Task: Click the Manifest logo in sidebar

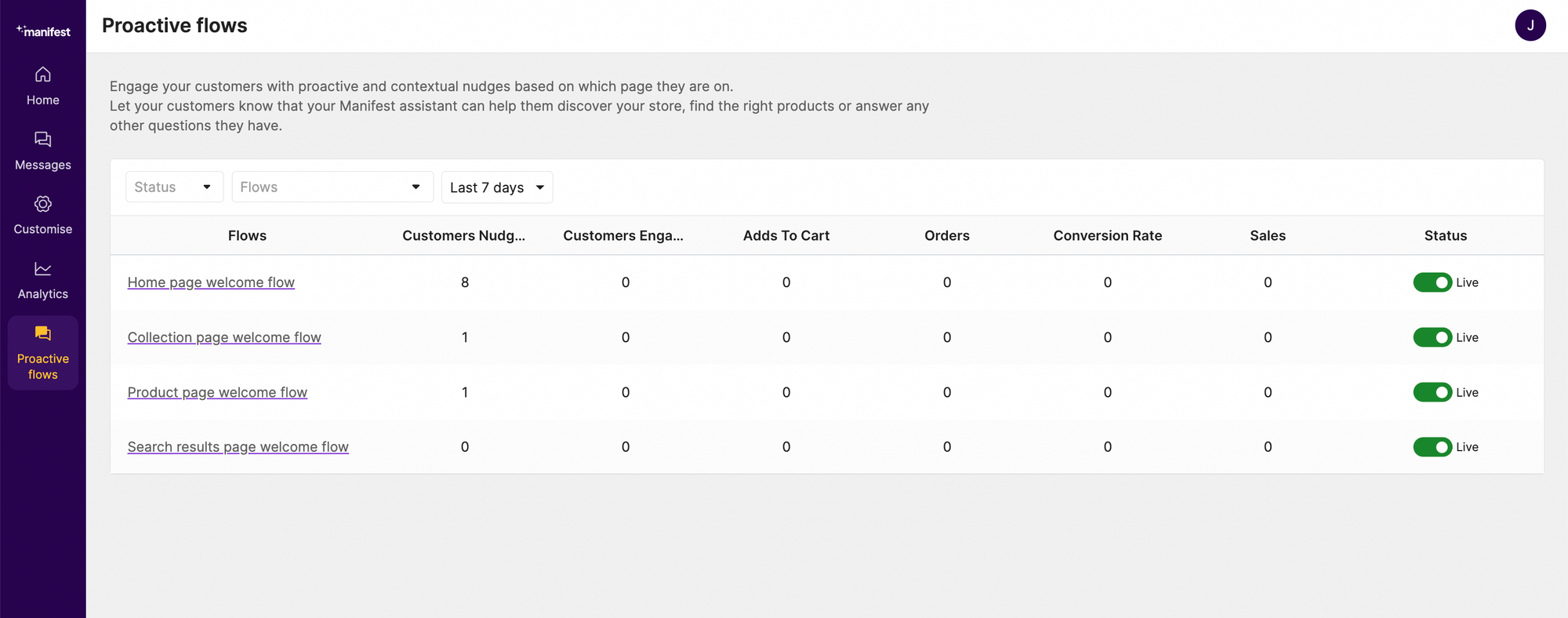Action: (x=43, y=31)
